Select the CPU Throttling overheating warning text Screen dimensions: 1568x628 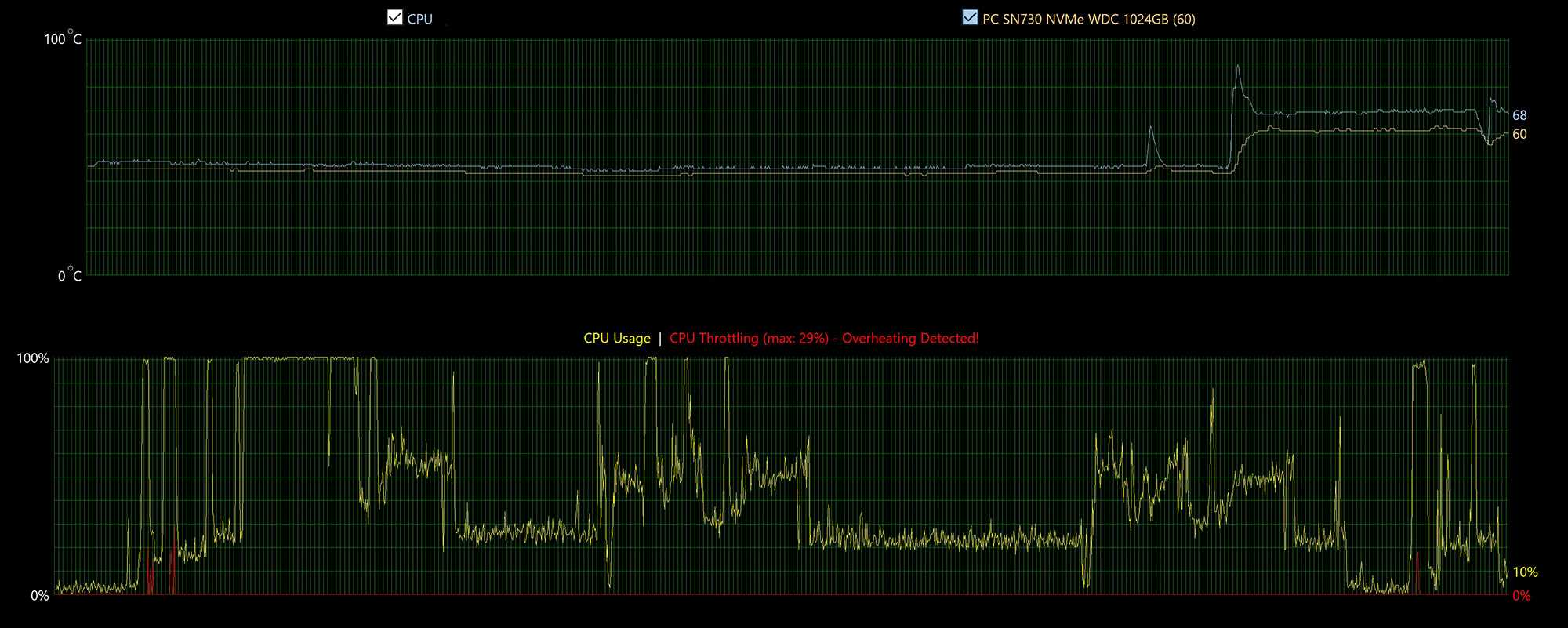tap(824, 339)
